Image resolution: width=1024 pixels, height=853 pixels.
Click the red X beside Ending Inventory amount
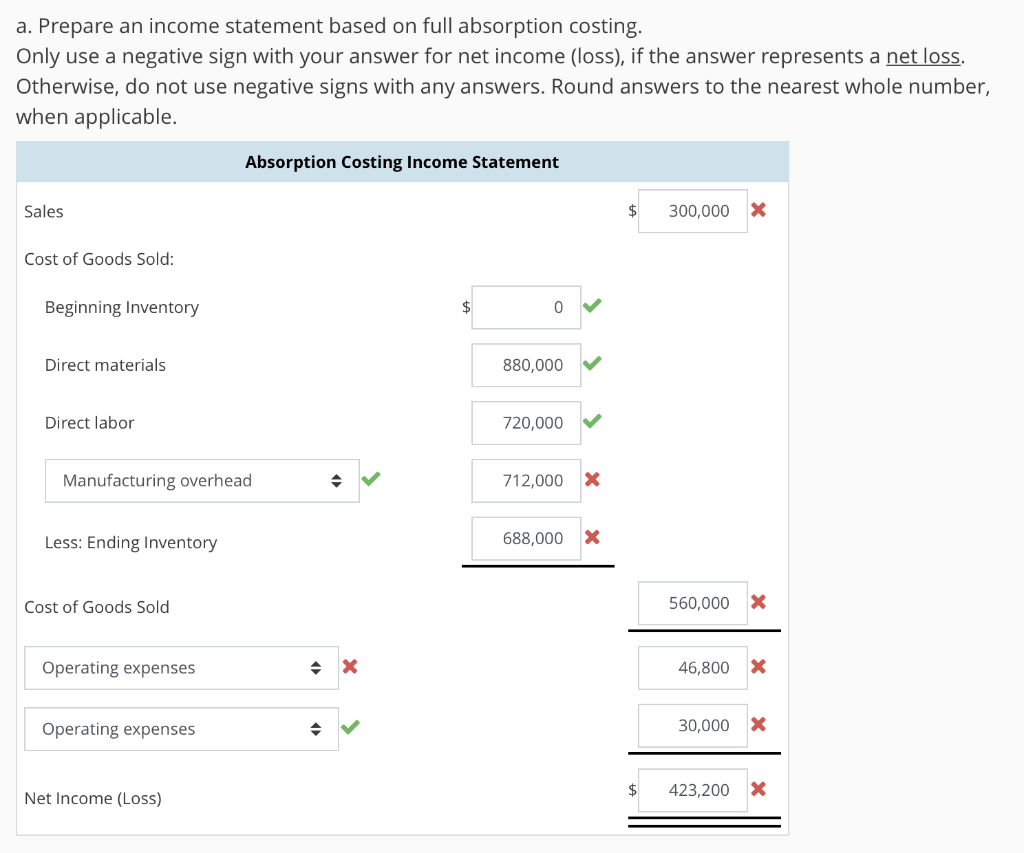[592, 538]
